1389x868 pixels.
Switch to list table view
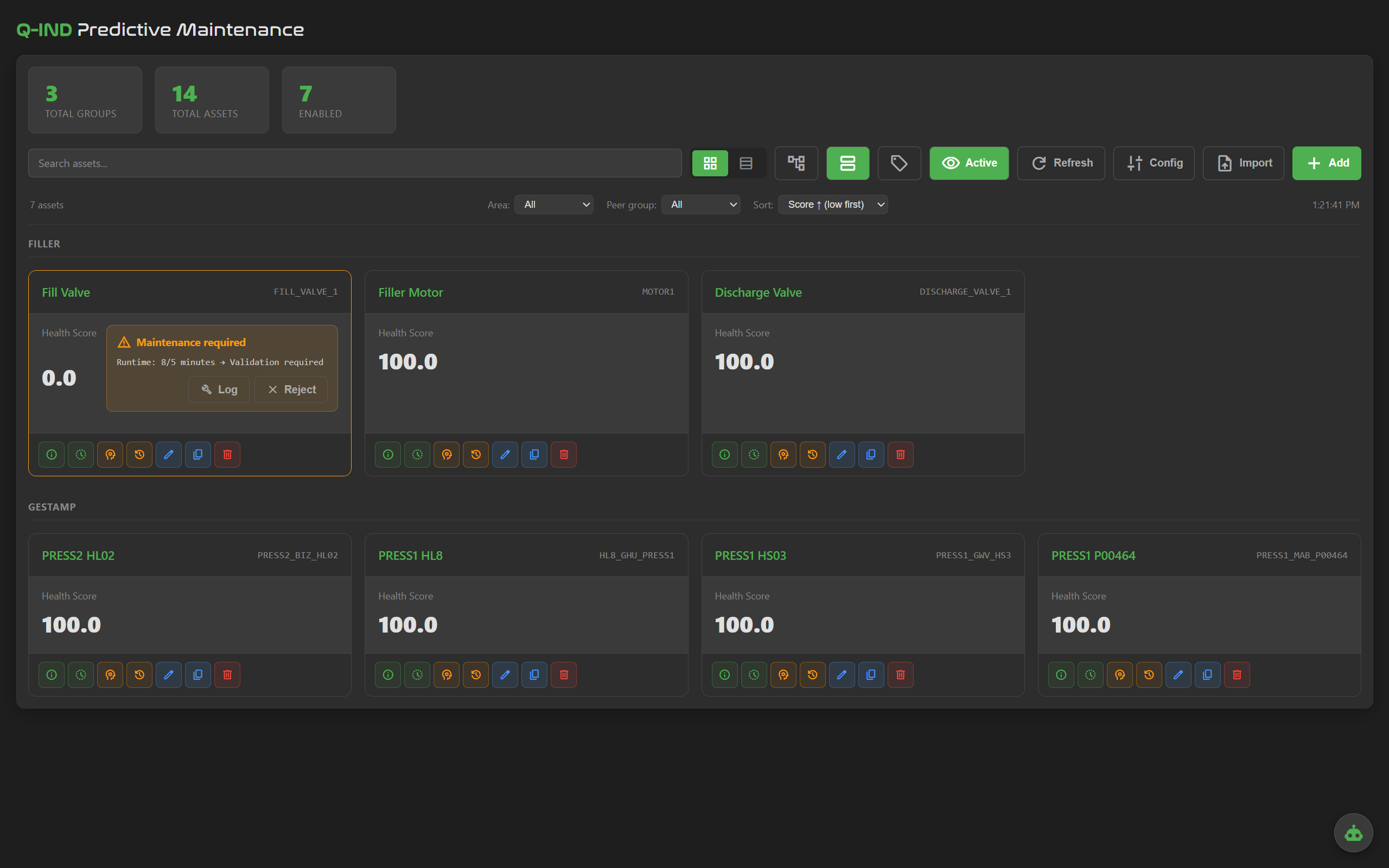click(746, 164)
